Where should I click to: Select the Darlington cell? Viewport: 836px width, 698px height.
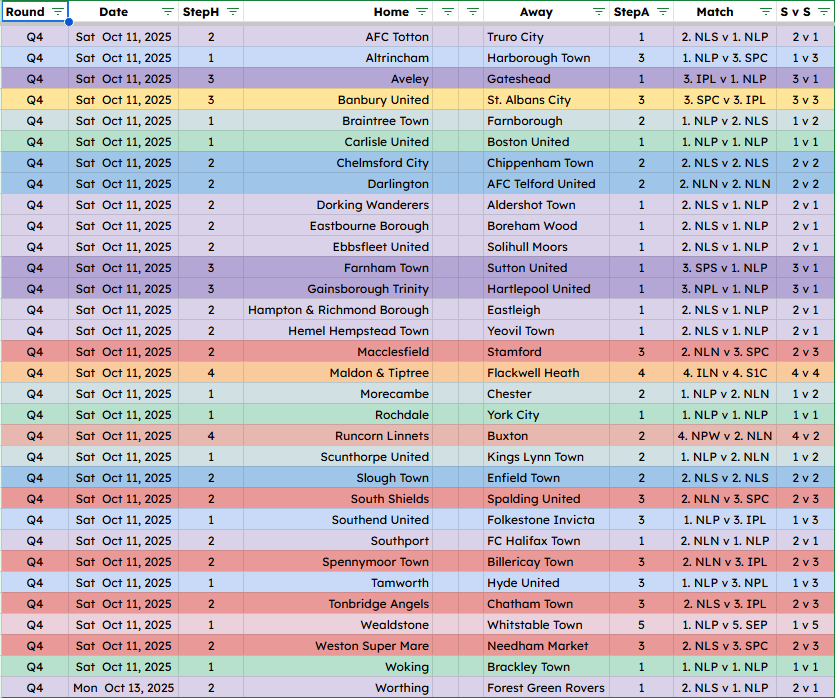338,184
